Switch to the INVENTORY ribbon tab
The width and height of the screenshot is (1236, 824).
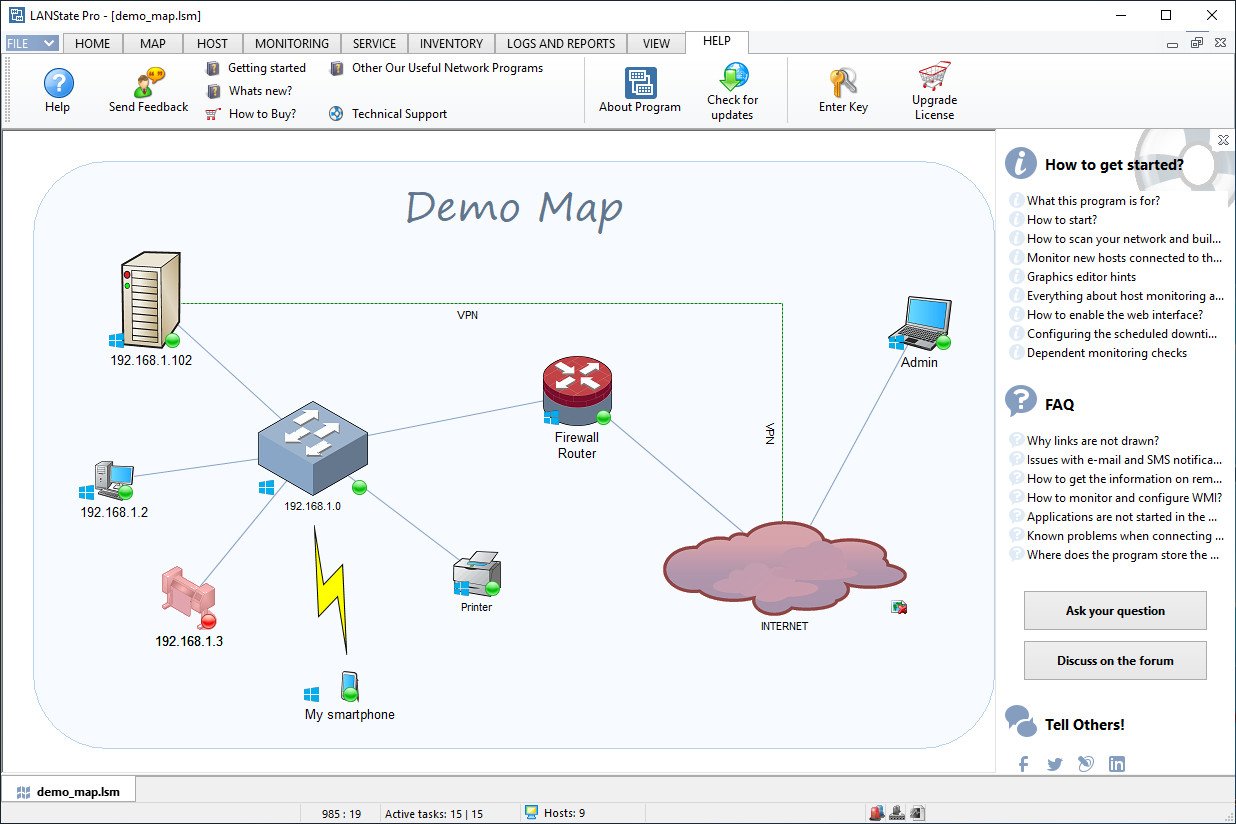[451, 43]
